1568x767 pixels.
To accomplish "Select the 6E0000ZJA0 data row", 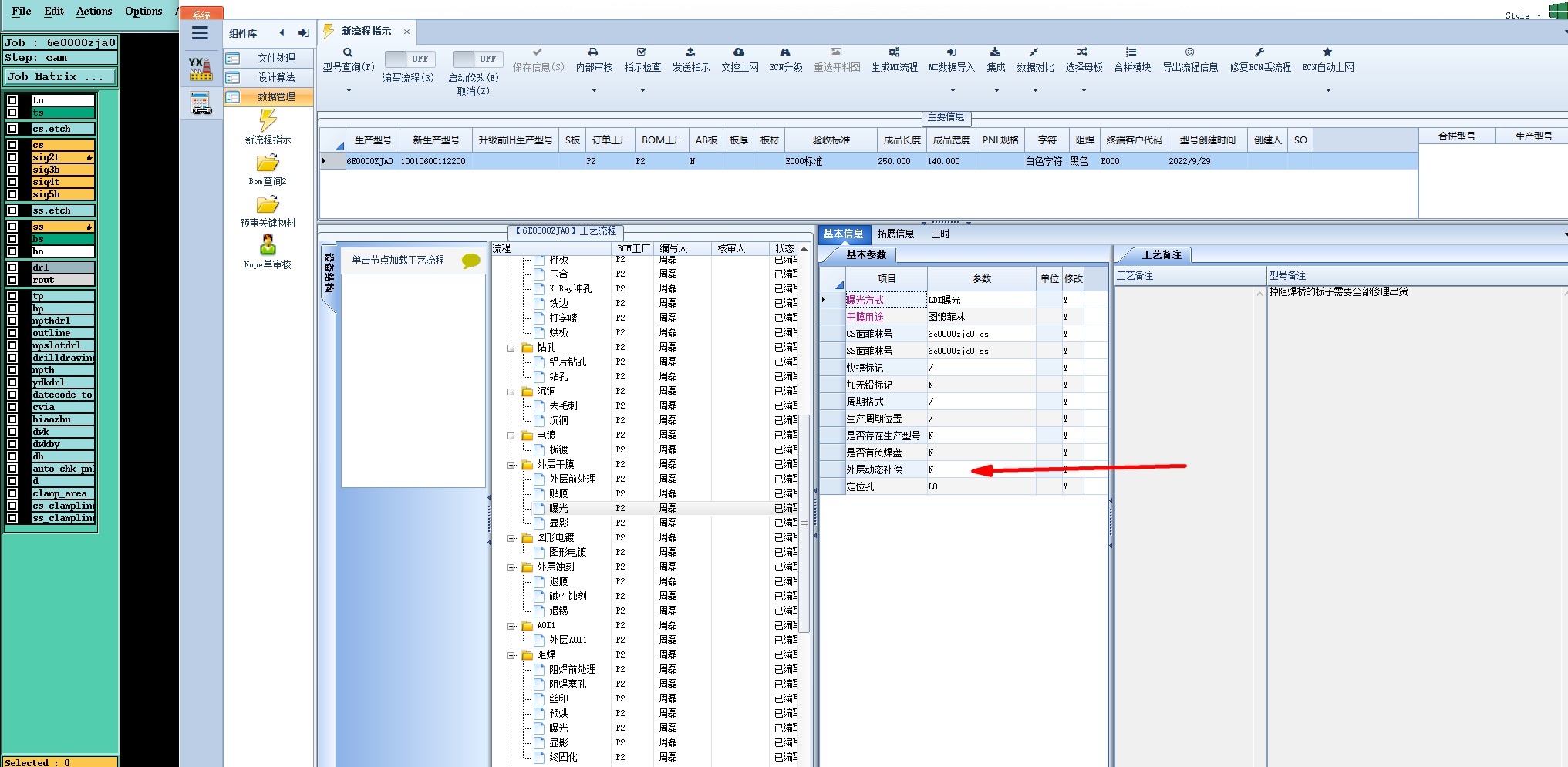I will point(868,161).
